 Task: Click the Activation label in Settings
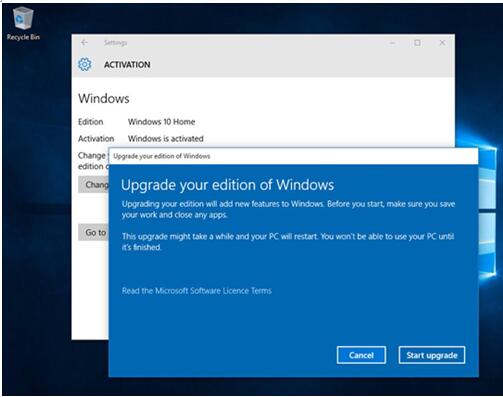[96, 138]
